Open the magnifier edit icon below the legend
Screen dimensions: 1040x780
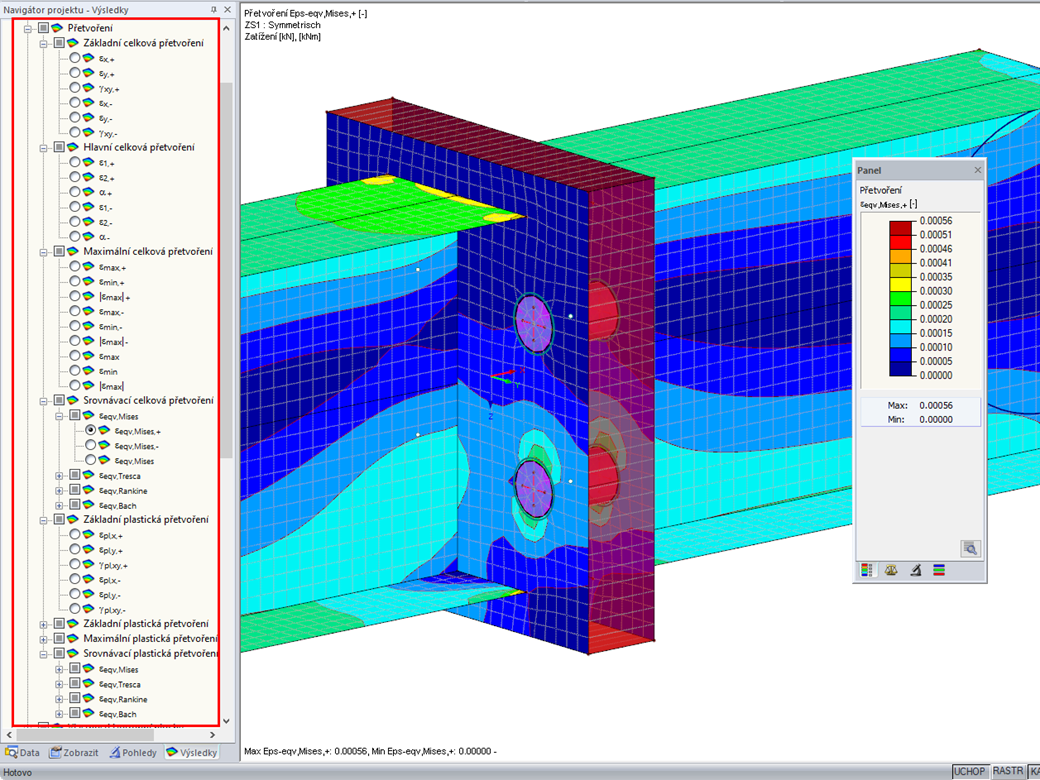pyautogui.click(x=971, y=549)
